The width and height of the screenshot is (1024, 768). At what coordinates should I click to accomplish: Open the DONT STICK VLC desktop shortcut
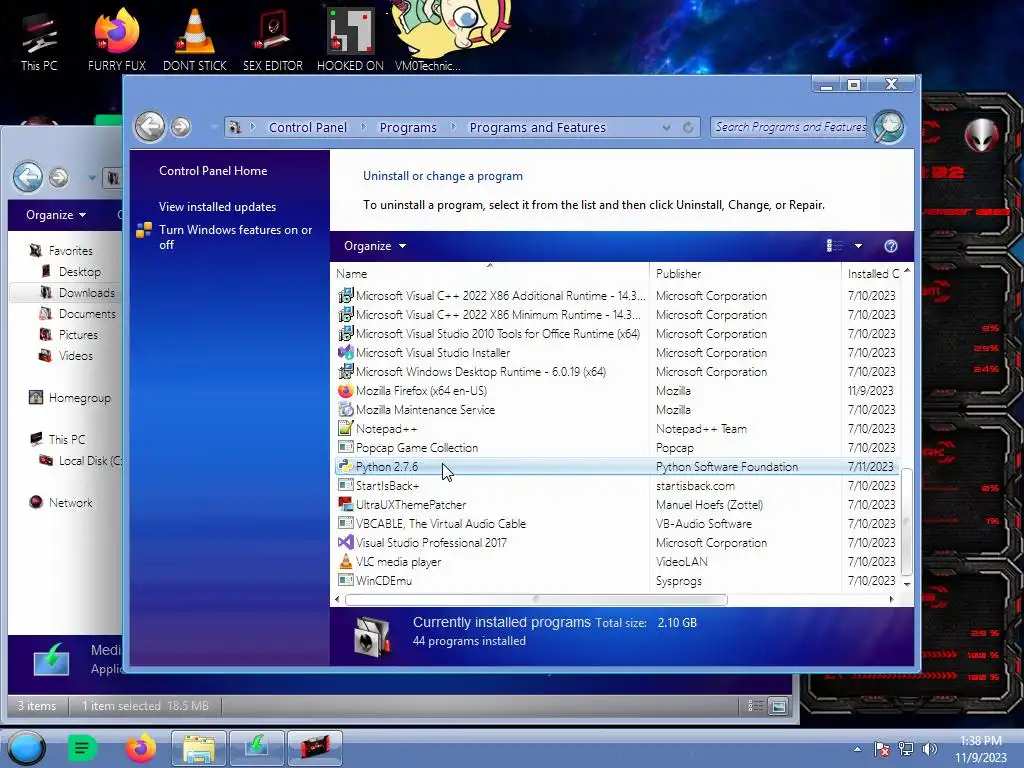click(x=195, y=40)
